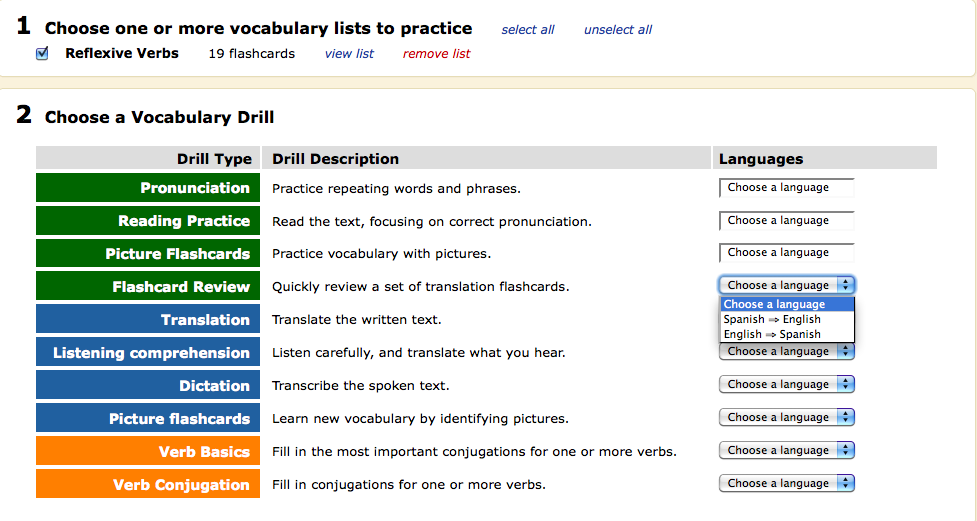Select English ⇒ Spanish option
The image size is (977, 521).
pos(772,334)
